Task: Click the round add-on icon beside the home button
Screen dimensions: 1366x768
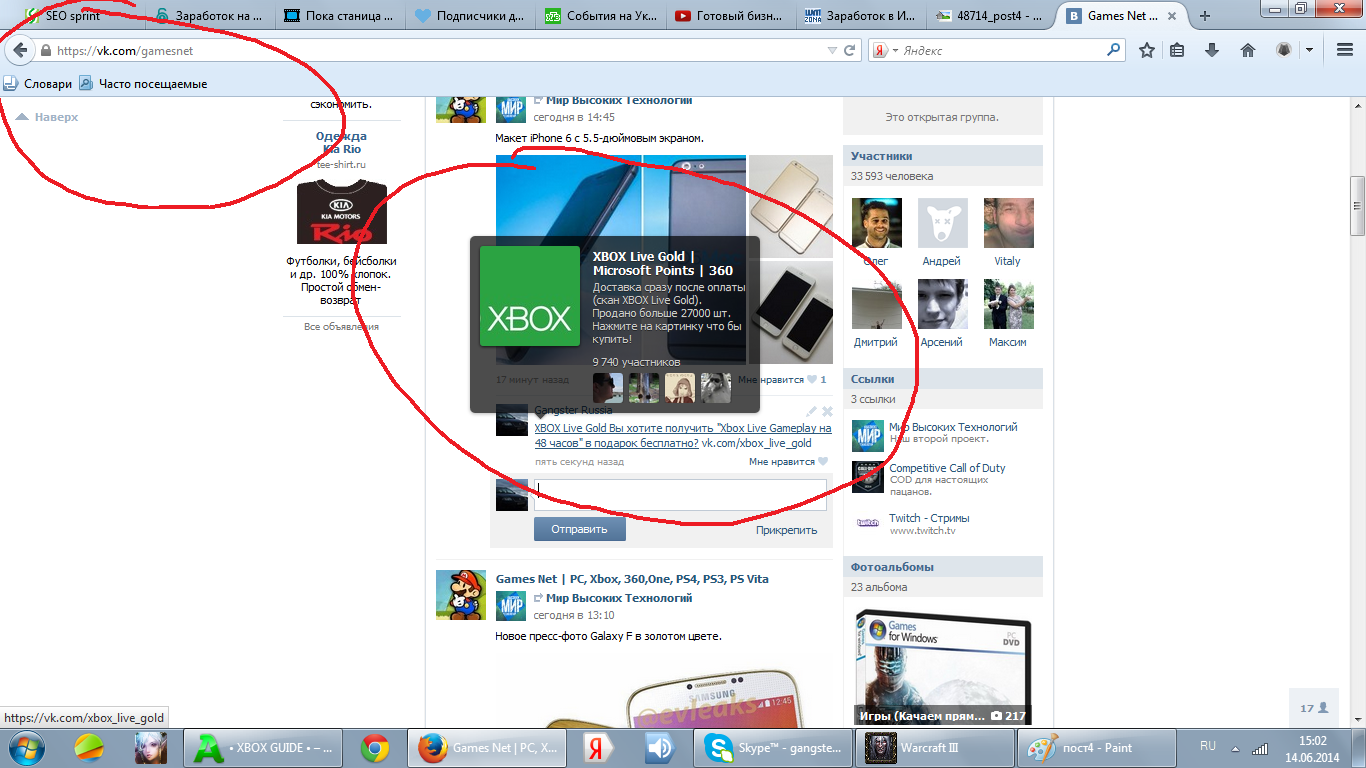Action: point(1285,50)
